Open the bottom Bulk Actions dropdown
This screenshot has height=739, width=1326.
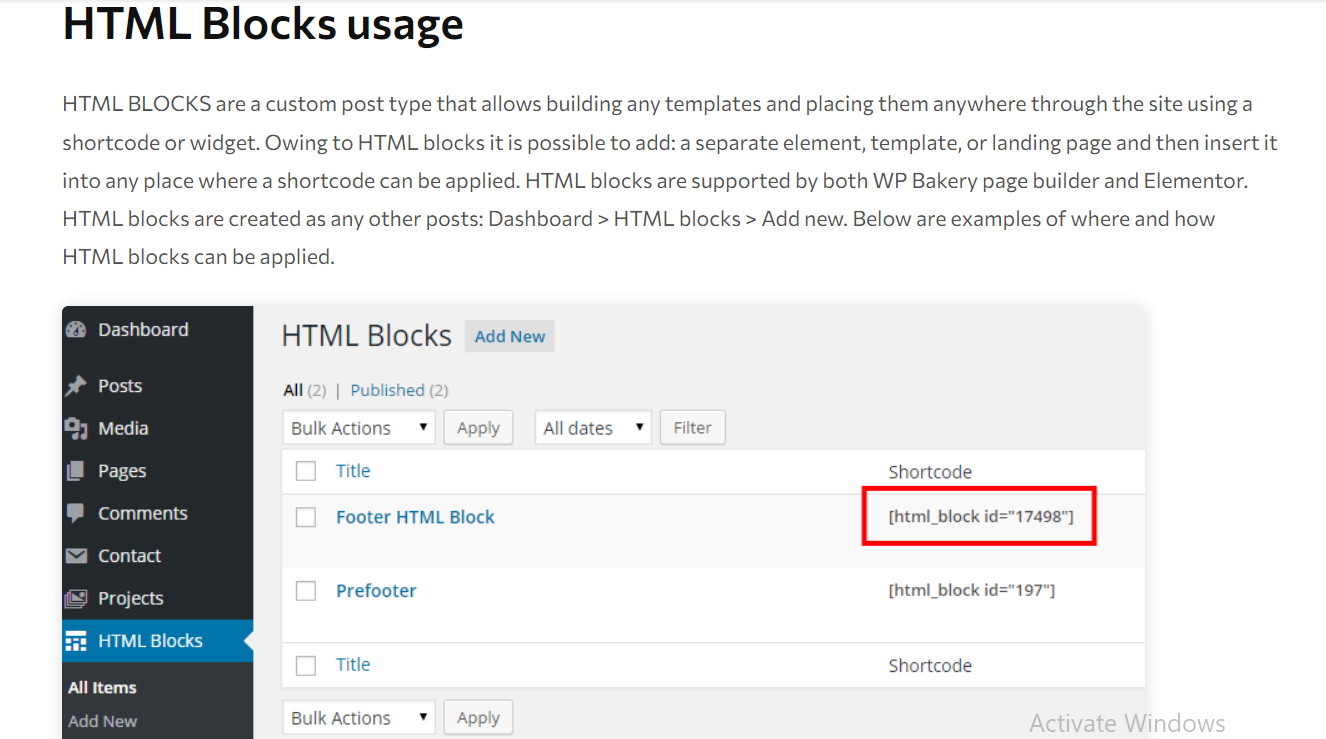pos(358,718)
